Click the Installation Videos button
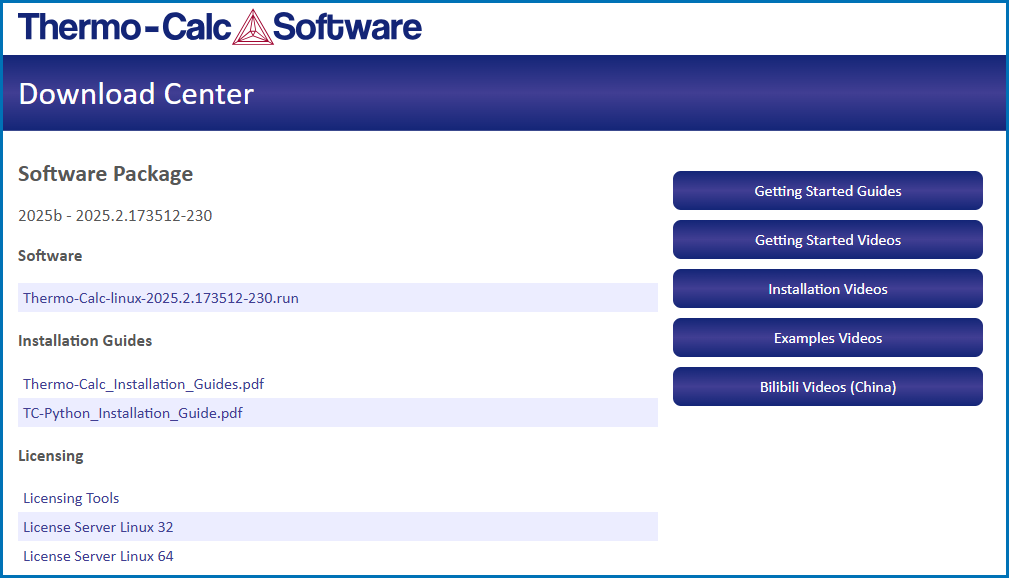 pos(828,288)
